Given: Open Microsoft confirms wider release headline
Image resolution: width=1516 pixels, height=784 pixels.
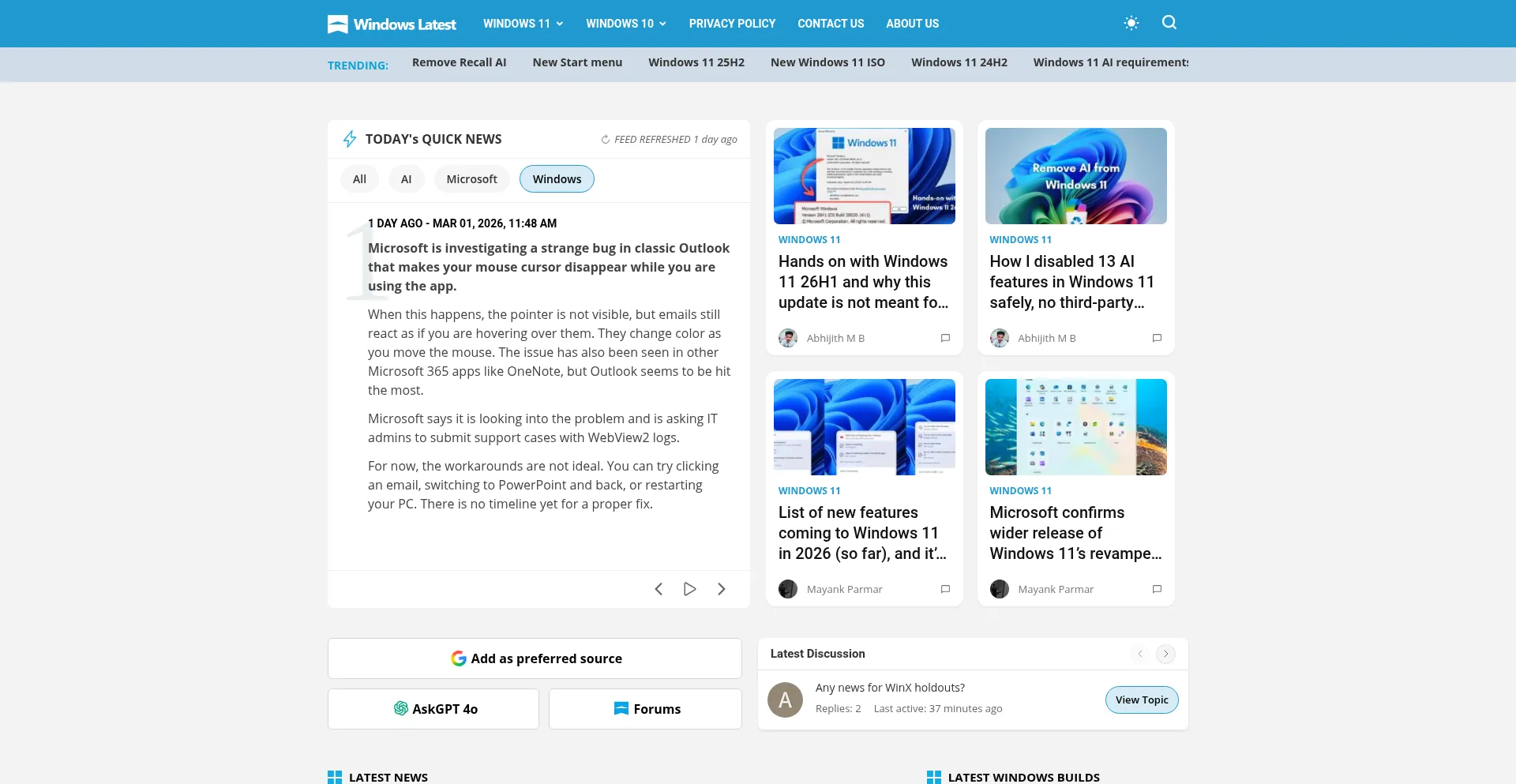Looking at the screenshot, I should click(1075, 533).
